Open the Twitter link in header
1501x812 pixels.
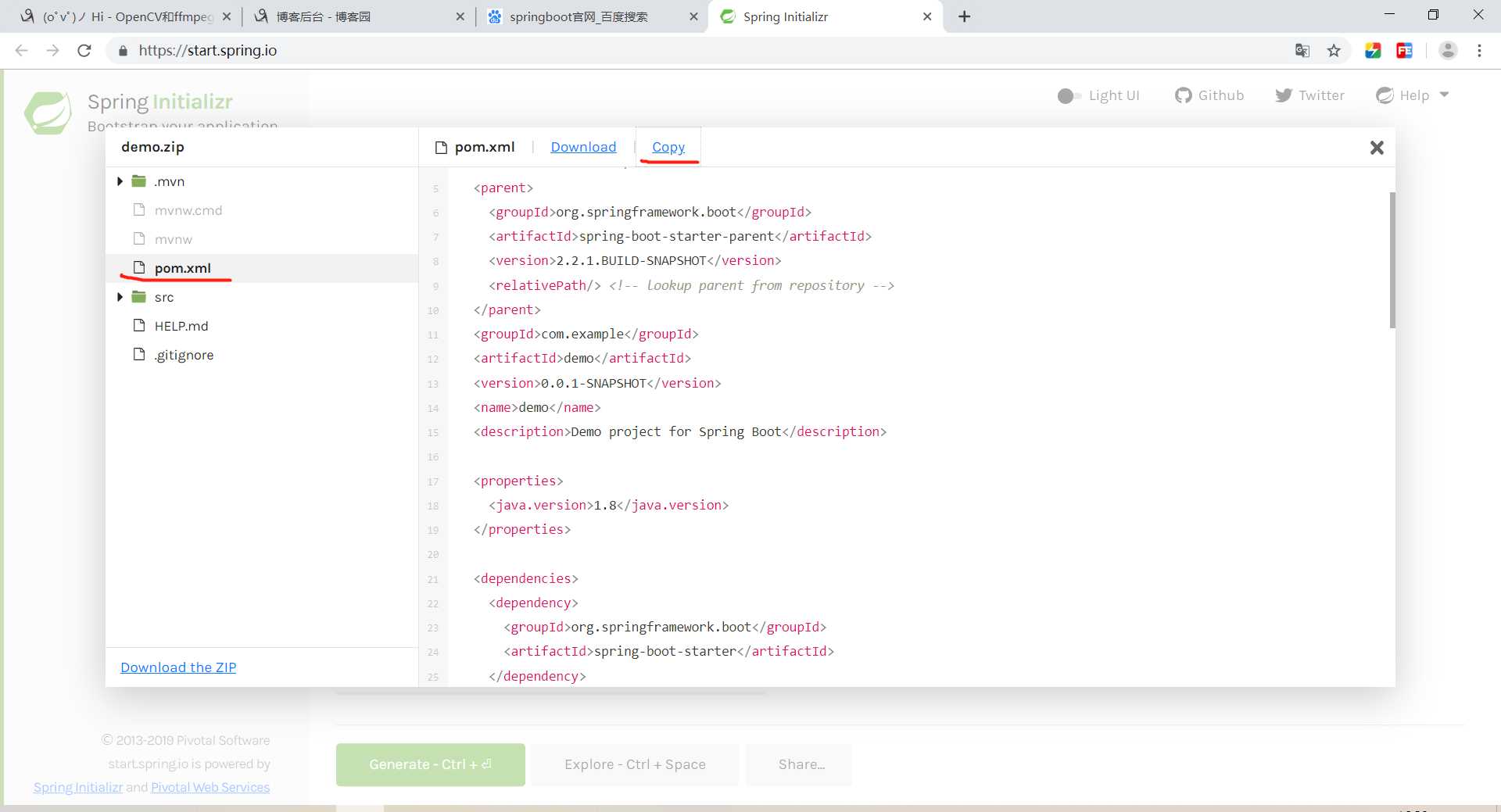(x=1309, y=95)
